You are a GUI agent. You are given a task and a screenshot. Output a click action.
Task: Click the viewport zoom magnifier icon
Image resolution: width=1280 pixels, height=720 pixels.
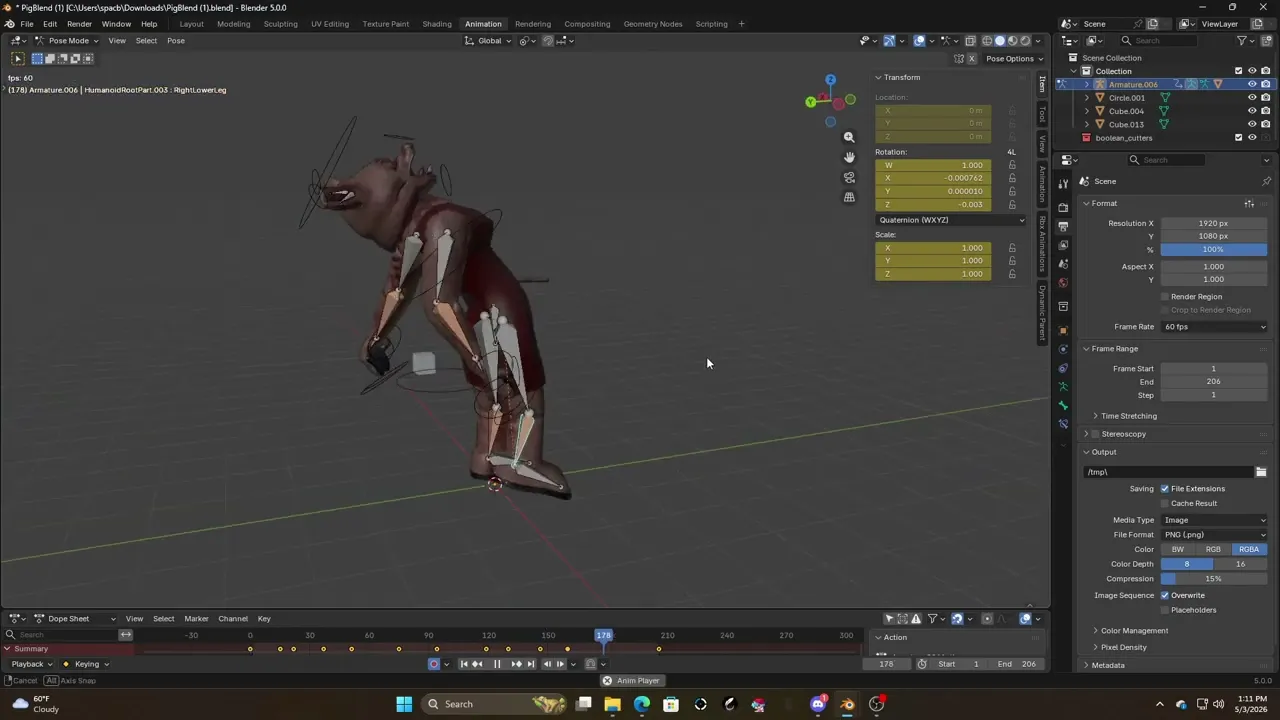849,137
